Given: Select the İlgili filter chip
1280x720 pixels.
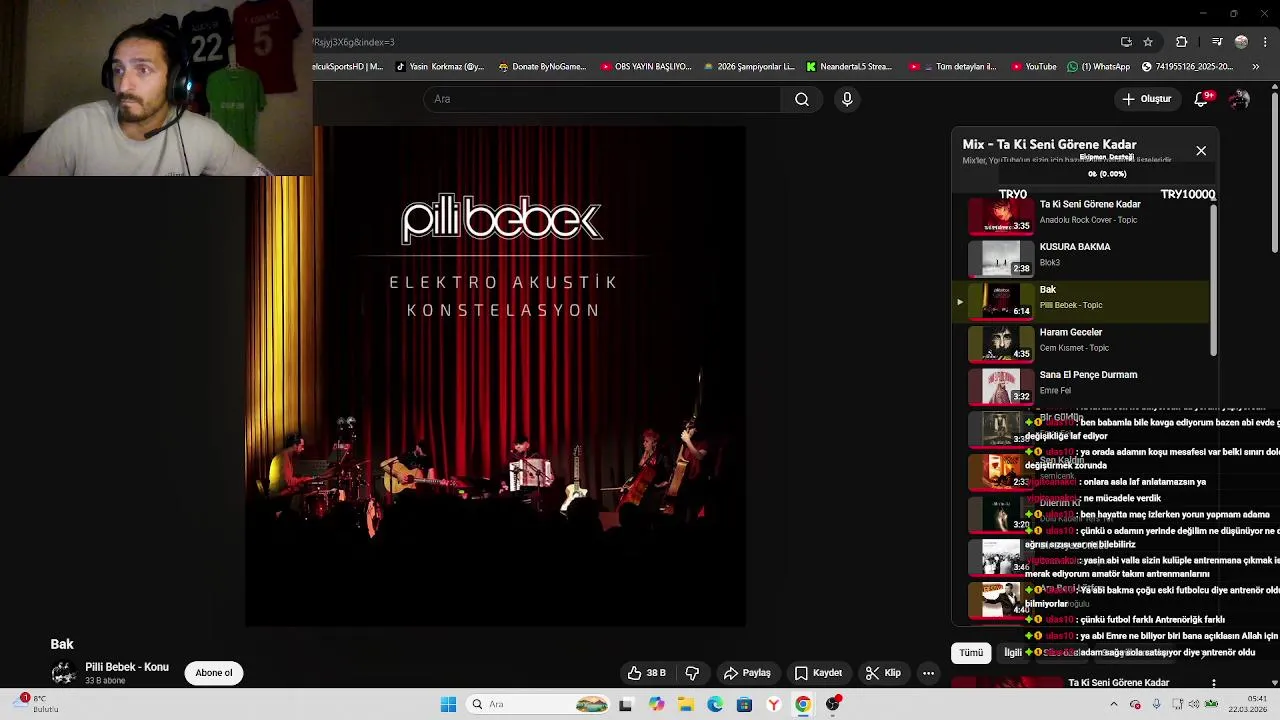Looking at the screenshot, I should pos(1013,653).
